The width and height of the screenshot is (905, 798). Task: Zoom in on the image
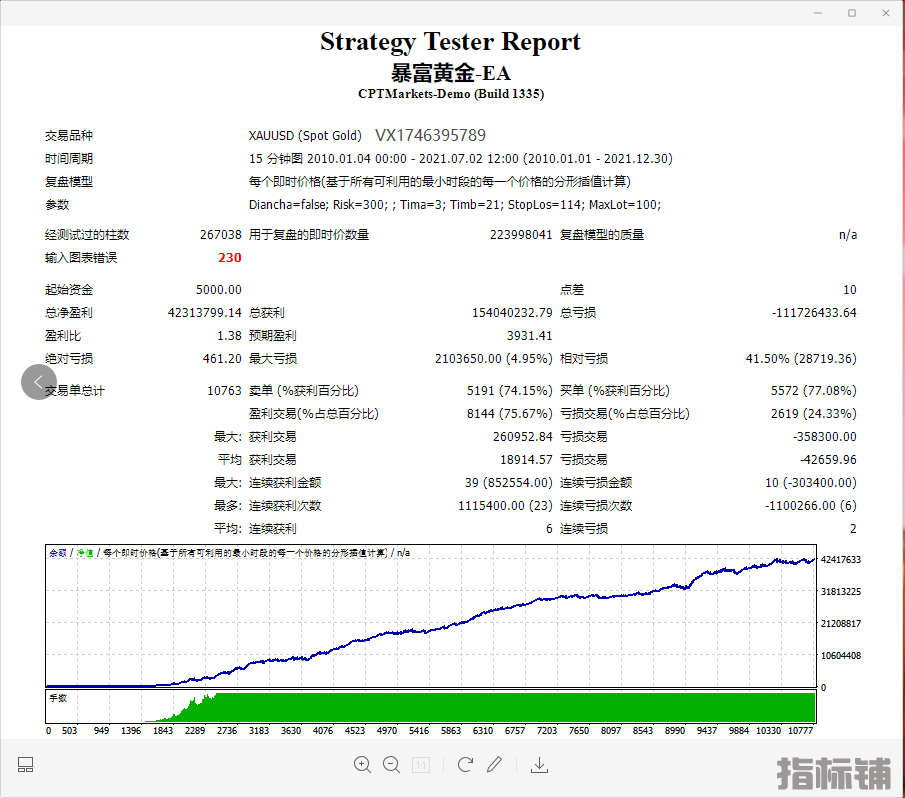tap(362, 765)
